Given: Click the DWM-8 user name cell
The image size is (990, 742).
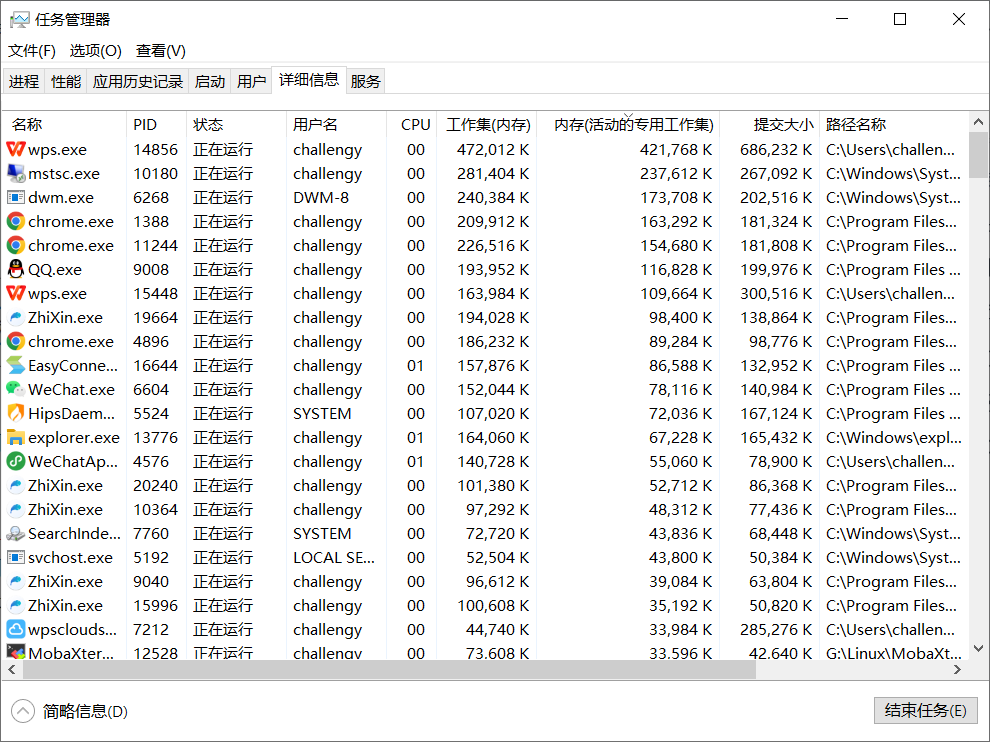Looking at the screenshot, I should tap(321, 198).
